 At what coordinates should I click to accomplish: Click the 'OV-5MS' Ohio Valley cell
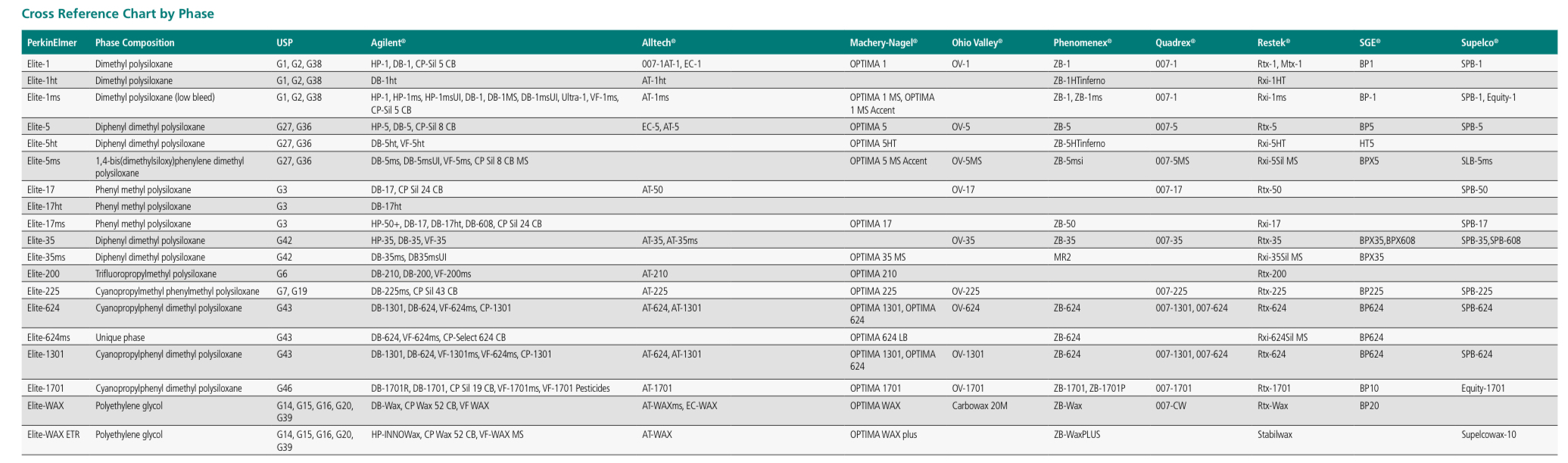coord(967,161)
